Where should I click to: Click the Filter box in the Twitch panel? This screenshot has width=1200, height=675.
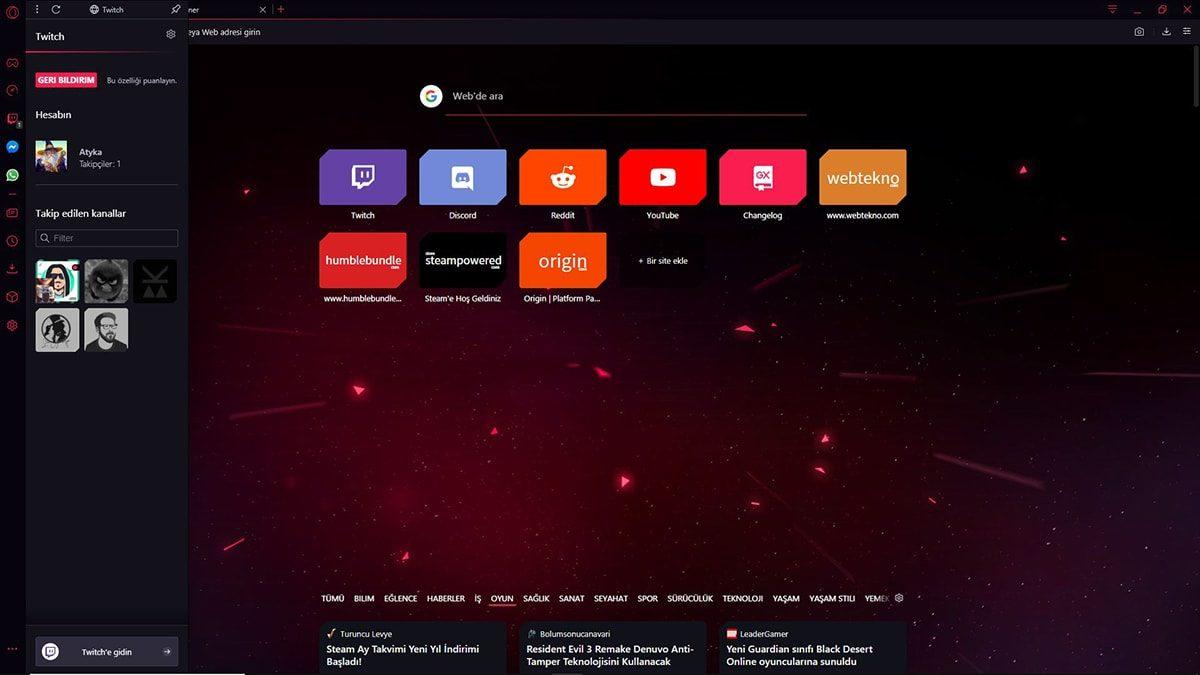(x=106, y=238)
